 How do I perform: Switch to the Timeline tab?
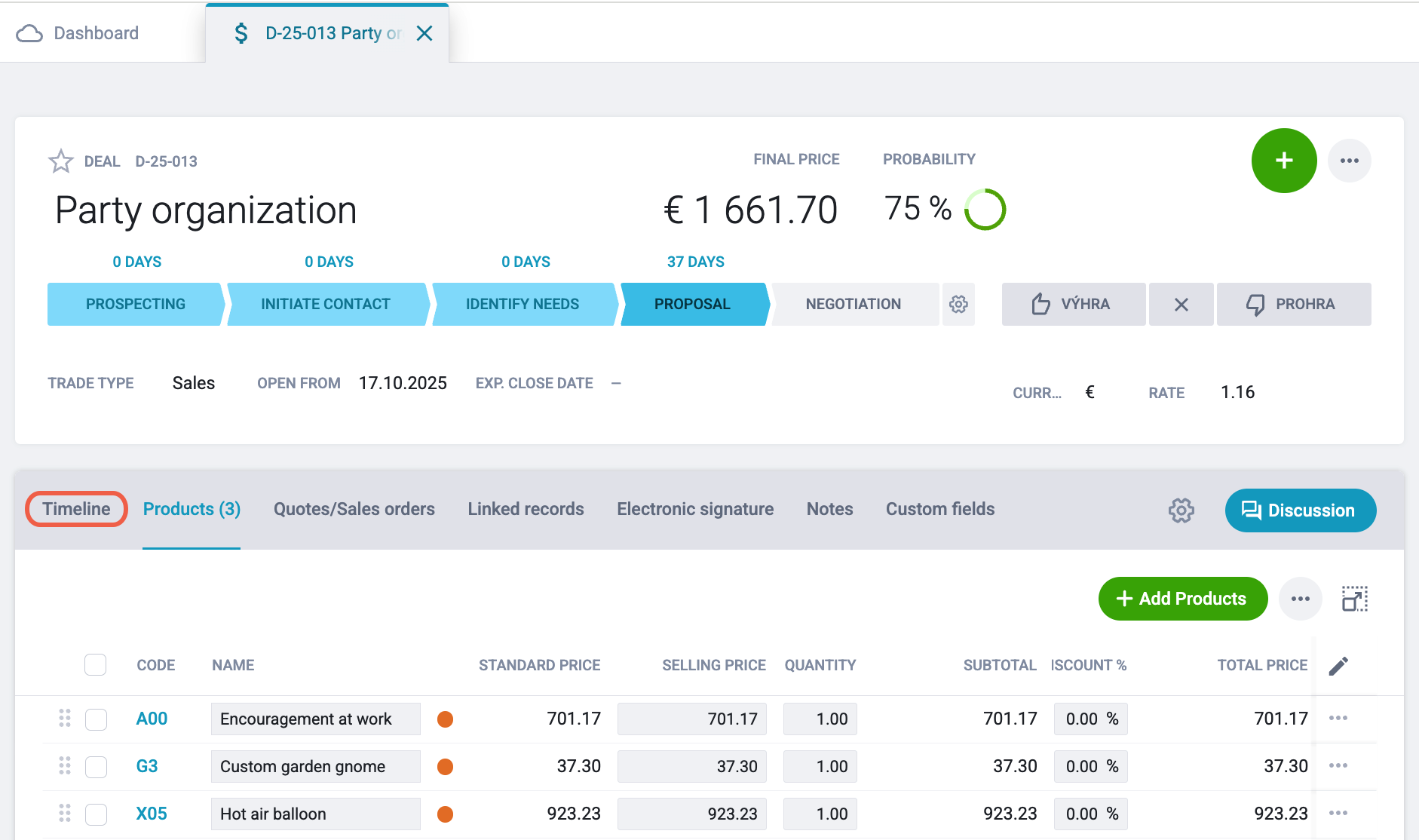pyautogui.click(x=76, y=509)
